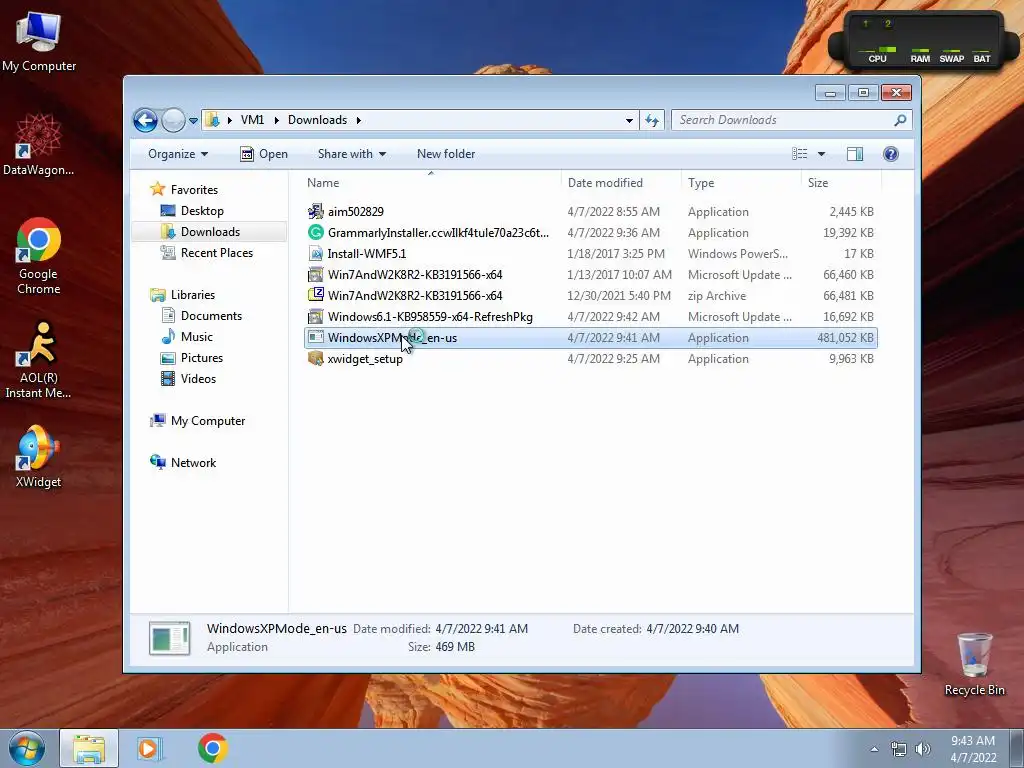This screenshot has width=1024, height=768.
Task: Open the Videos library
Action: coord(197,379)
